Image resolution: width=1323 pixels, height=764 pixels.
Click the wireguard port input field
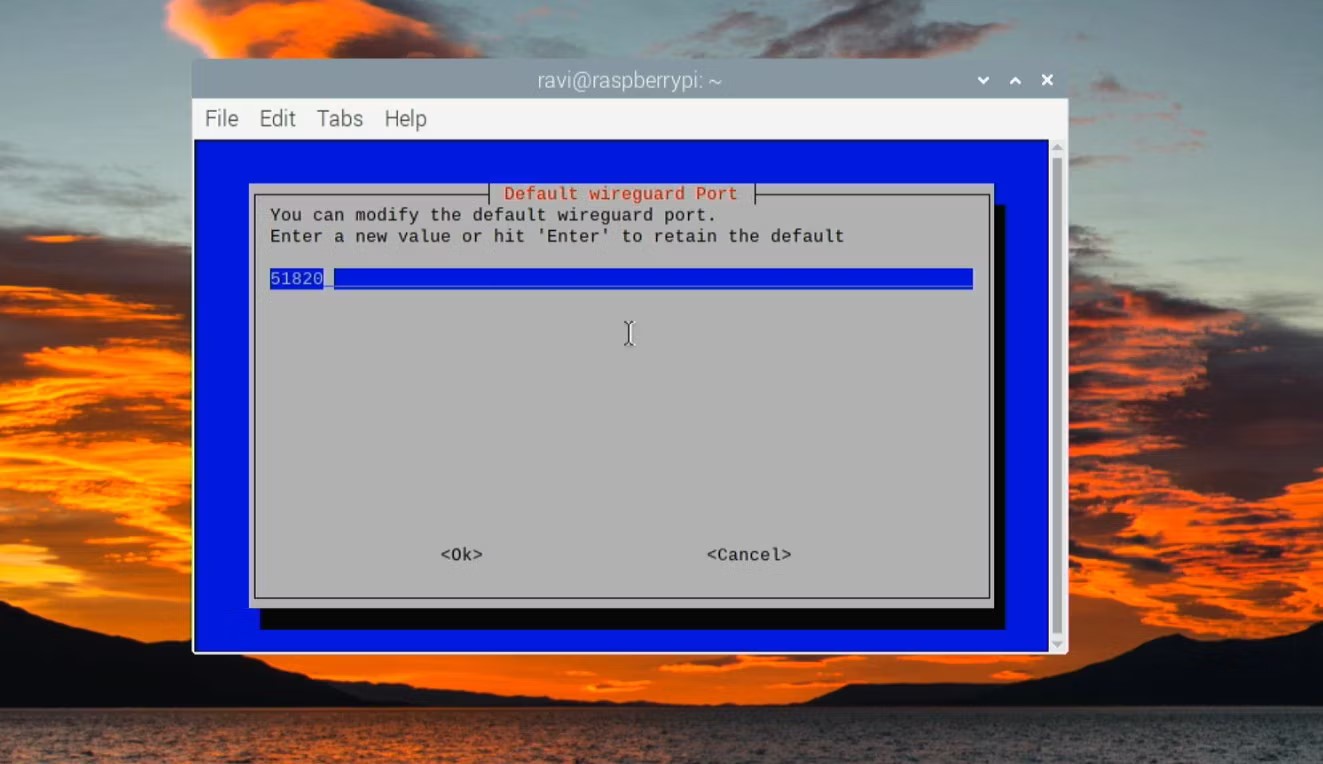pos(621,278)
